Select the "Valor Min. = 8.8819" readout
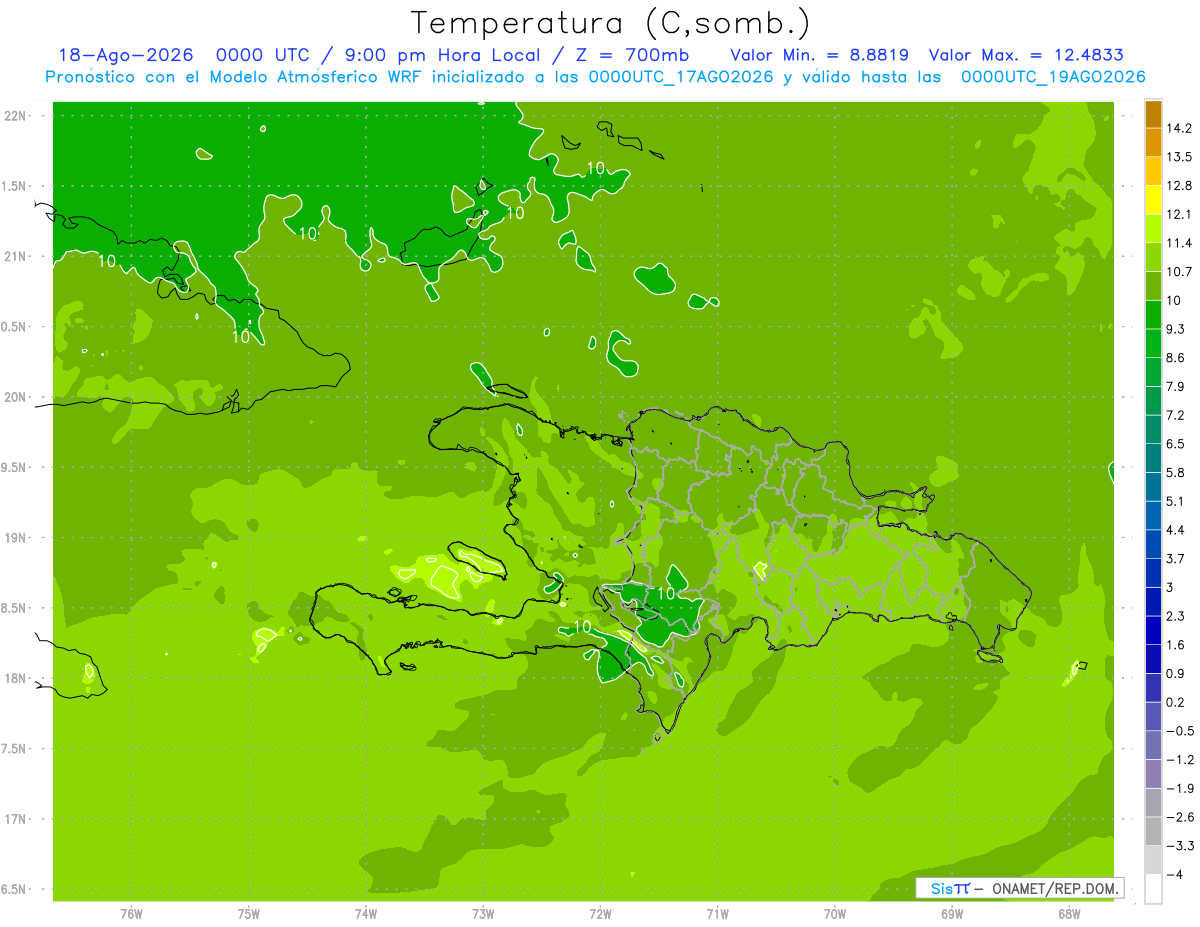 coord(819,55)
